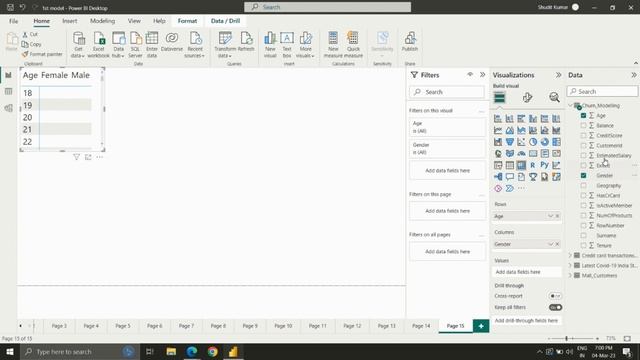Image resolution: width=640 pixels, height=360 pixels.
Task: Toggle the Keep all filters switch
Action: click(556, 307)
